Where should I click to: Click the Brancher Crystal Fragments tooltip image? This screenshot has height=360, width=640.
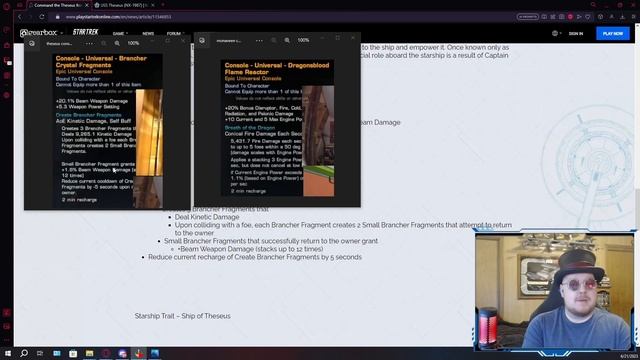(108, 131)
